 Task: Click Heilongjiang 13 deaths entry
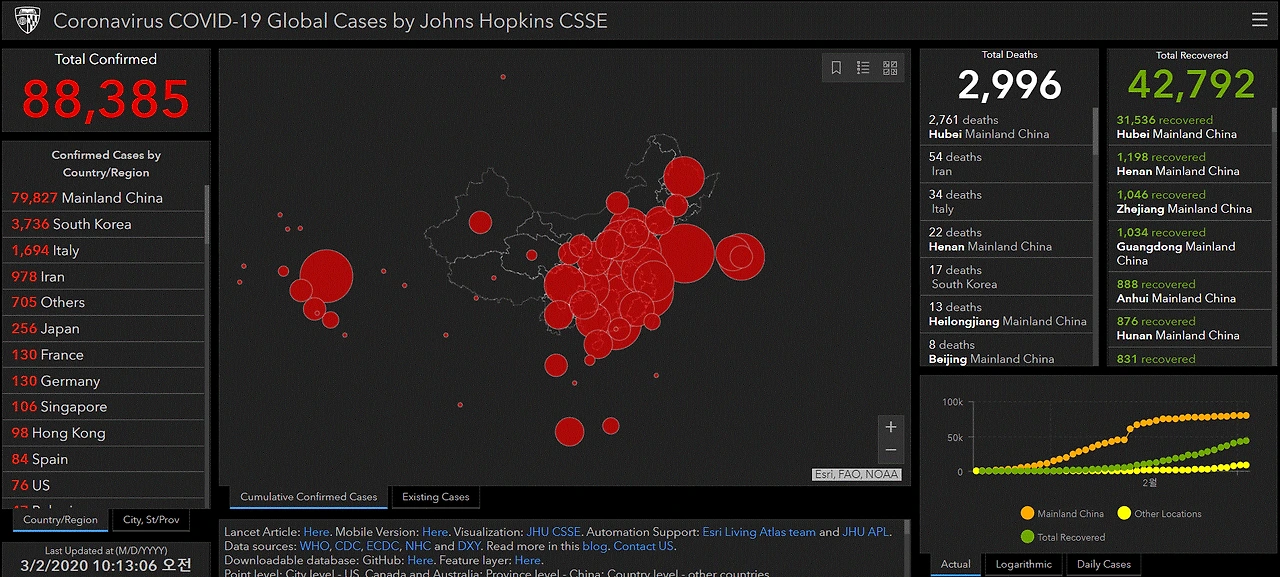[1007, 314]
